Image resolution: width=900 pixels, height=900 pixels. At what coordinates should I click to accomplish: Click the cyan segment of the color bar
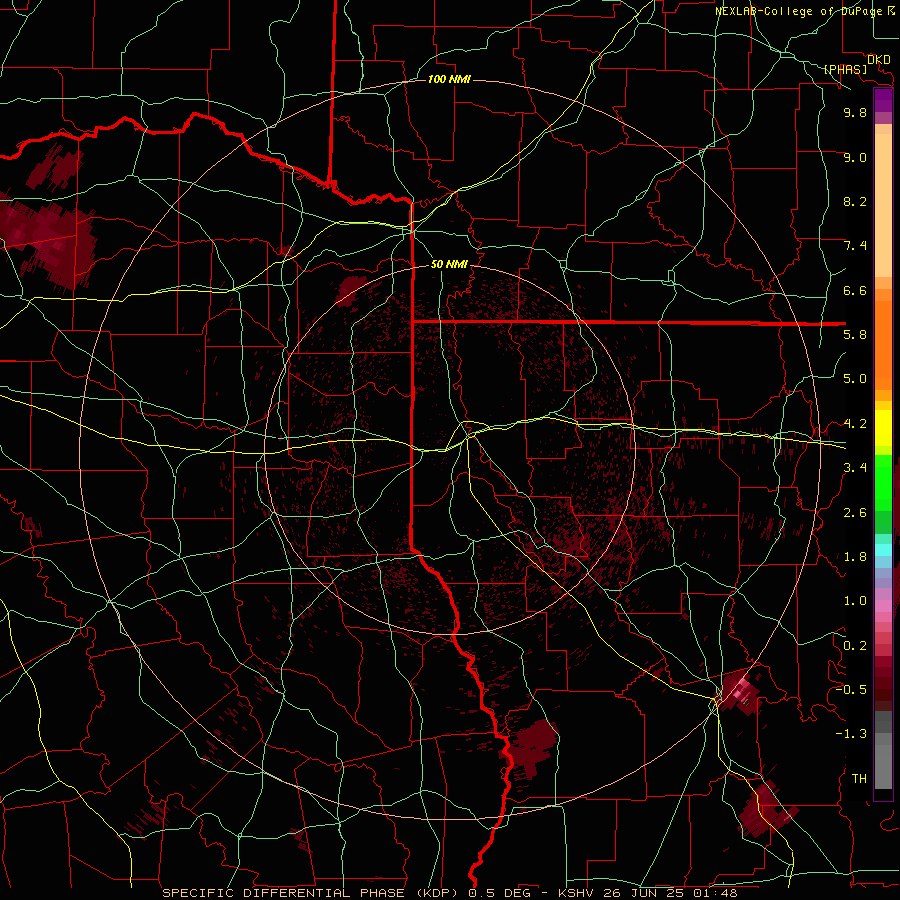click(883, 550)
